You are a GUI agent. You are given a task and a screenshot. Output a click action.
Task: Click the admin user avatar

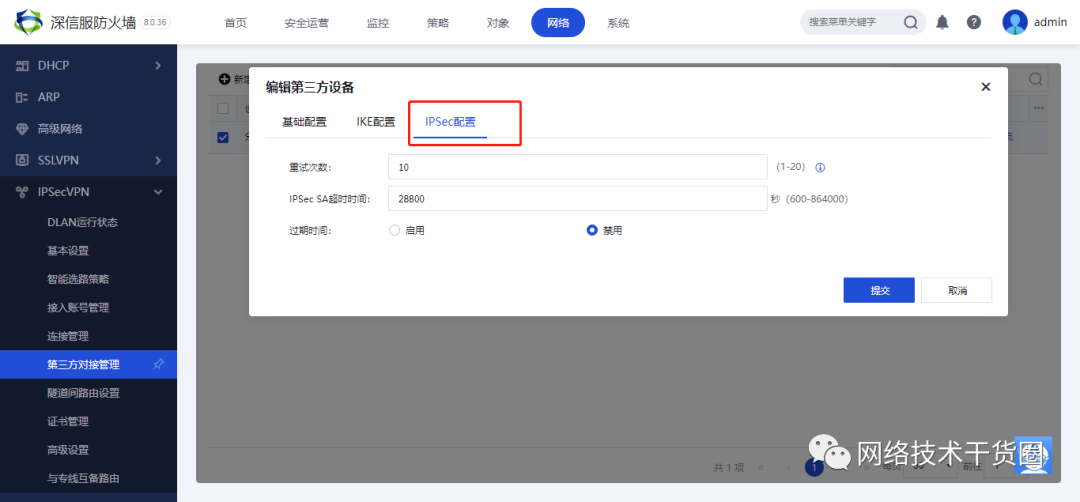(x=1015, y=22)
